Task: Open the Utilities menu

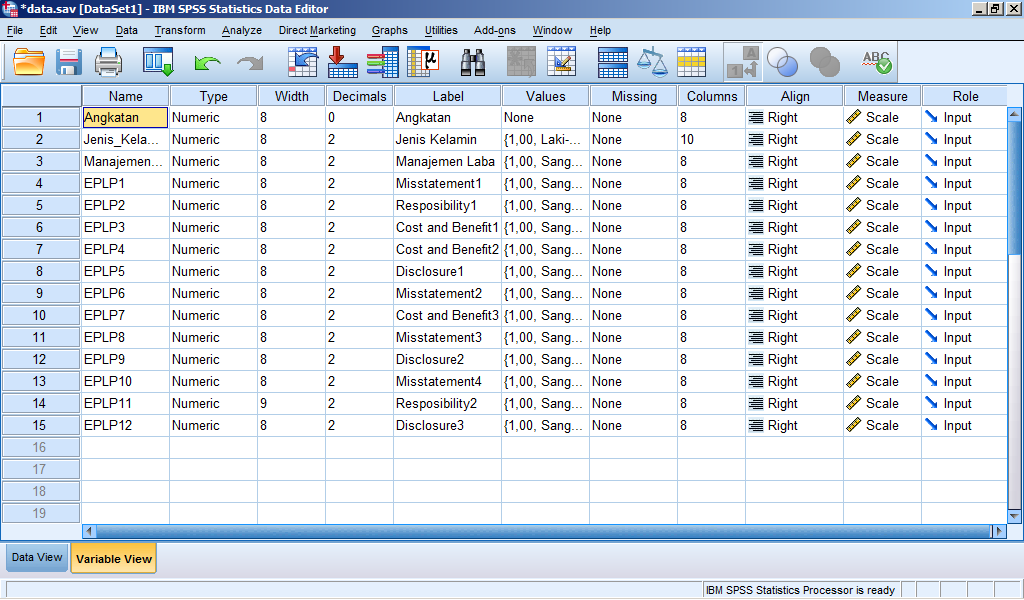Action: pyautogui.click(x=441, y=30)
